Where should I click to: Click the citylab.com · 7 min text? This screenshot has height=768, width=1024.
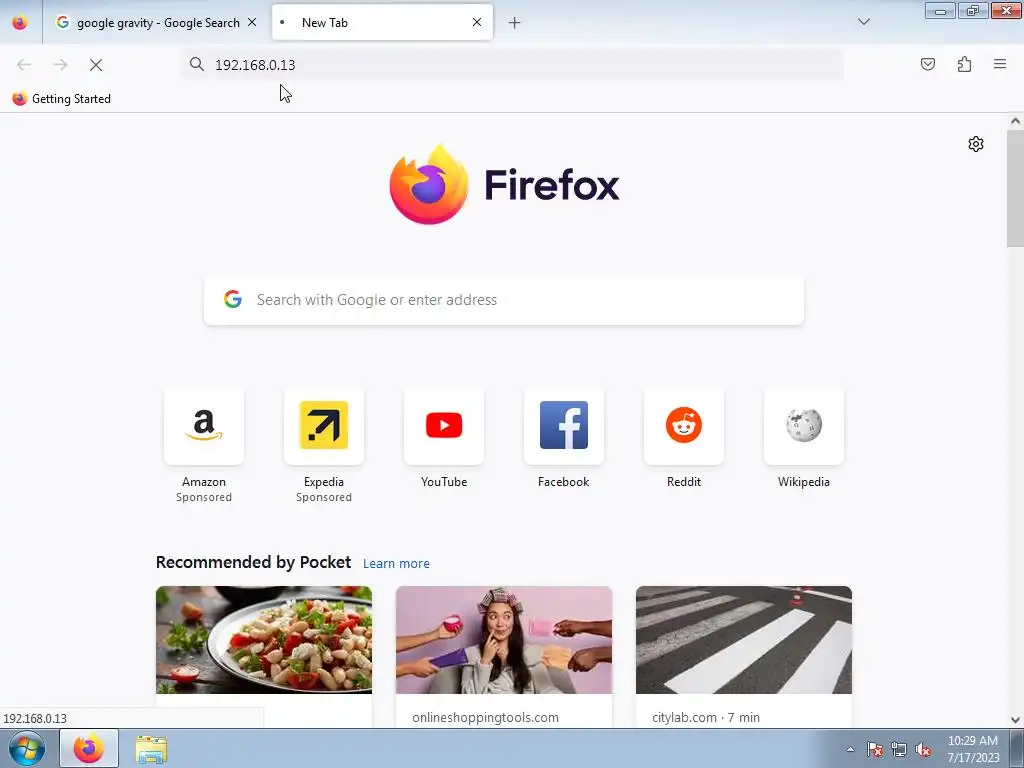pos(706,717)
